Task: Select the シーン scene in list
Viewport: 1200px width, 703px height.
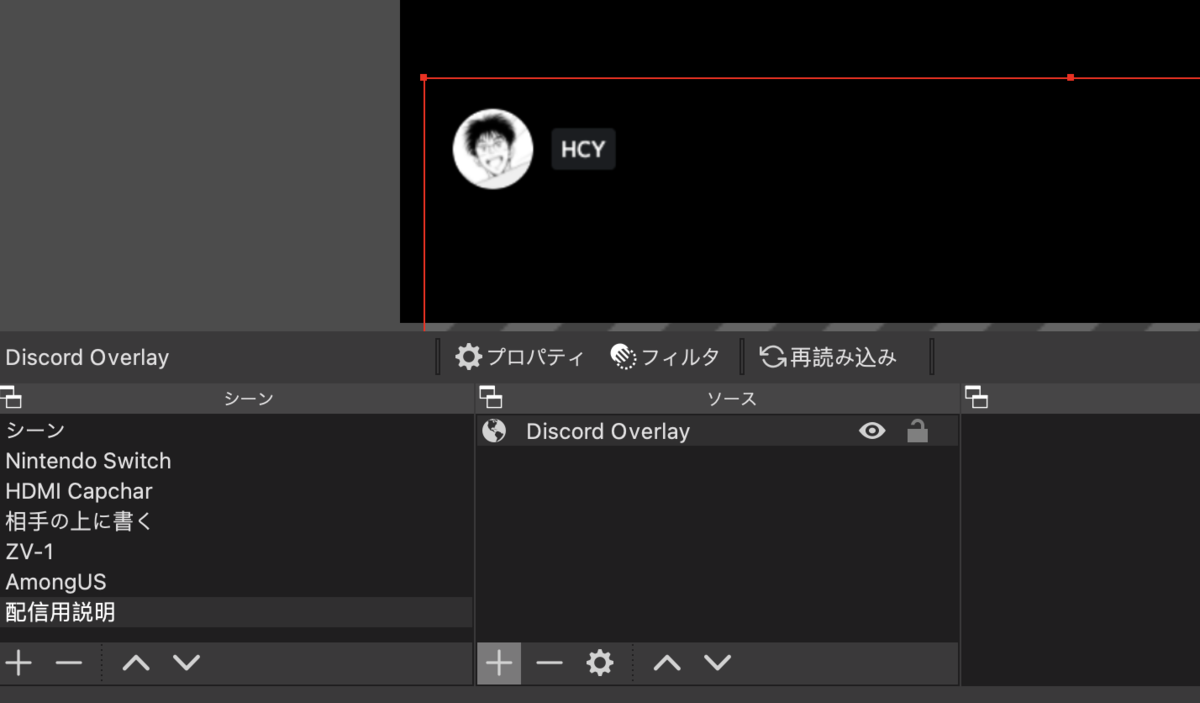Action: 236,430
